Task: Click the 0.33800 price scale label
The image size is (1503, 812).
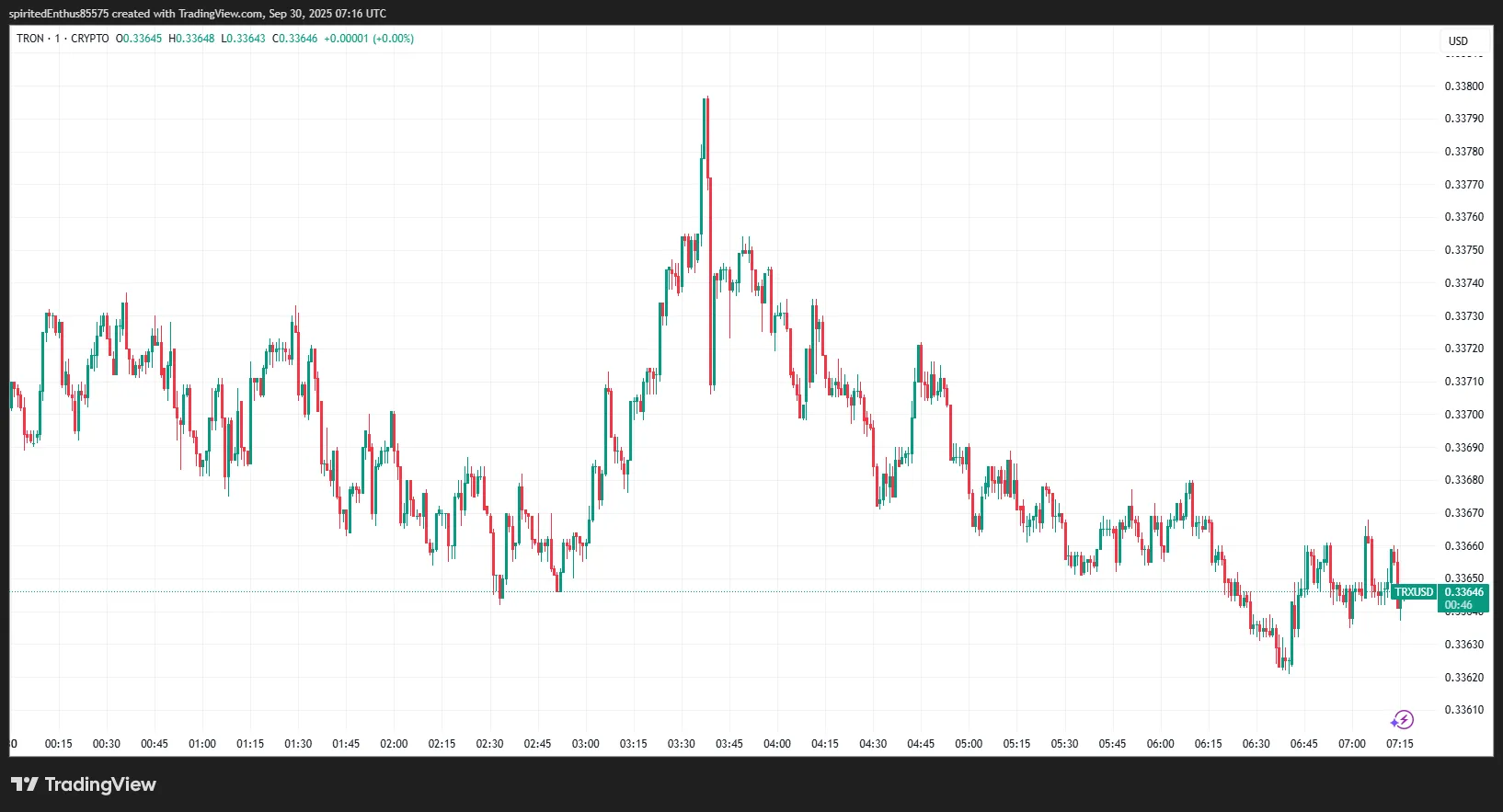Action: (x=1463, y=86)
